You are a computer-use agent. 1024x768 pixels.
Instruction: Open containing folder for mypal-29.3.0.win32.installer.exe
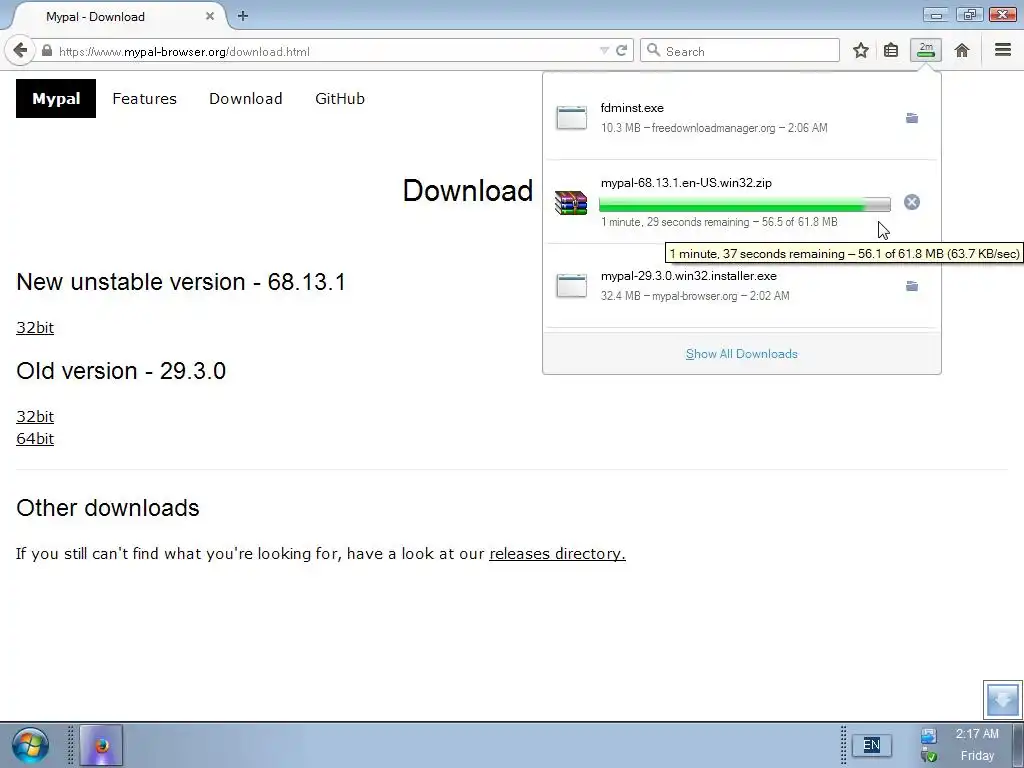coord(912,286)
